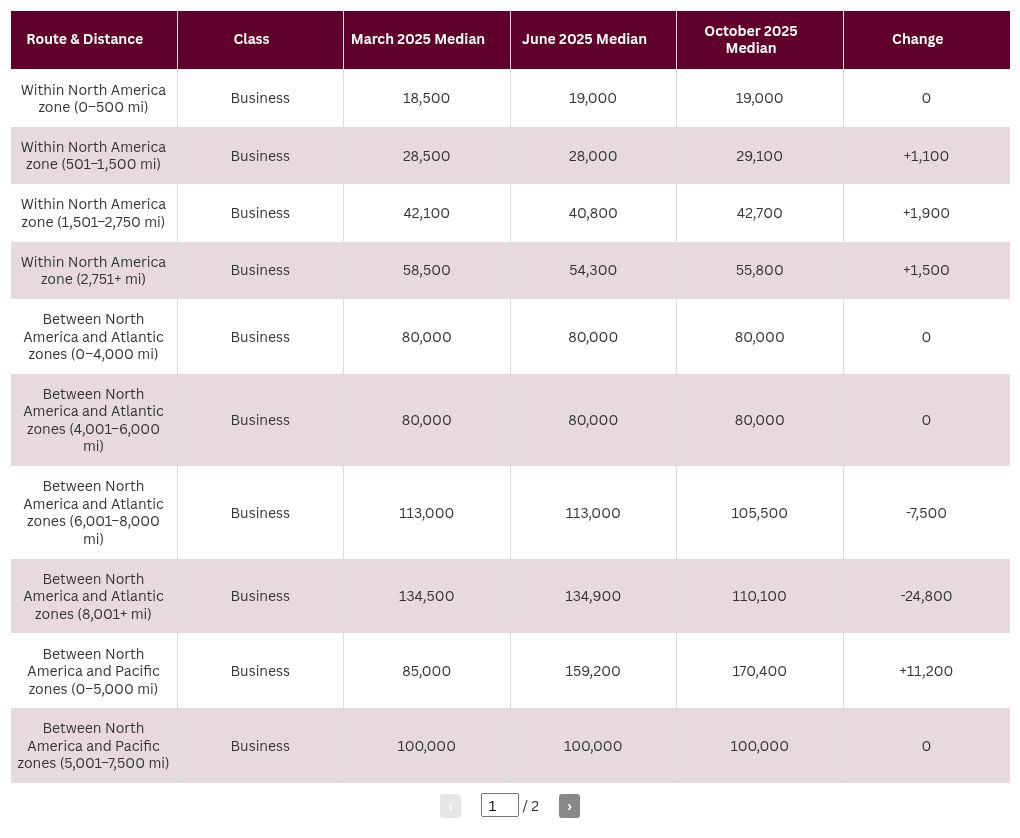This screenshot has width=1020, height=838.
Task: Sort by March 2025 Median header
Action: [x=427, y=40]
